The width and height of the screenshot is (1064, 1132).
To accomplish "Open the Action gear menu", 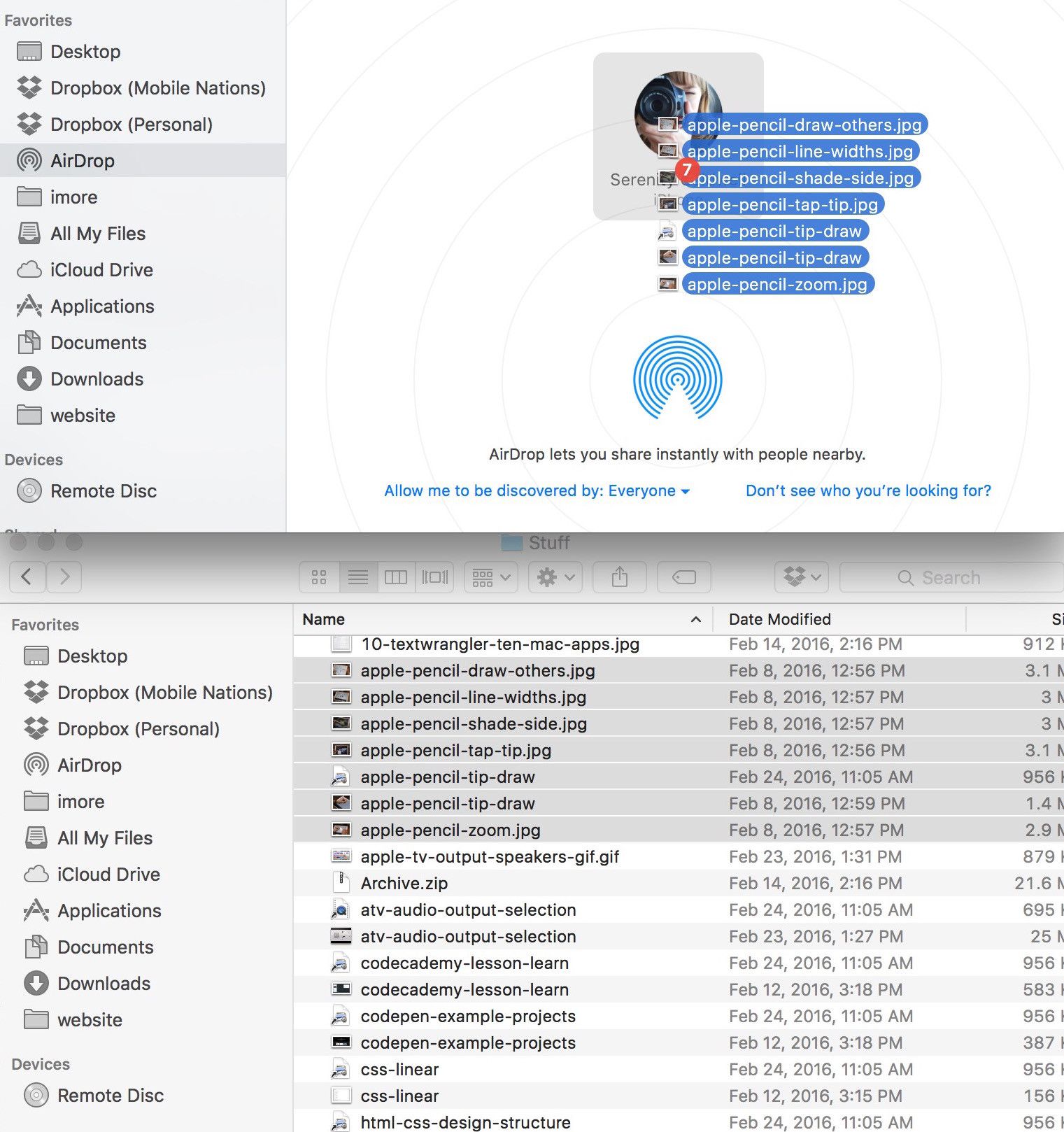I will click(555, 577).
